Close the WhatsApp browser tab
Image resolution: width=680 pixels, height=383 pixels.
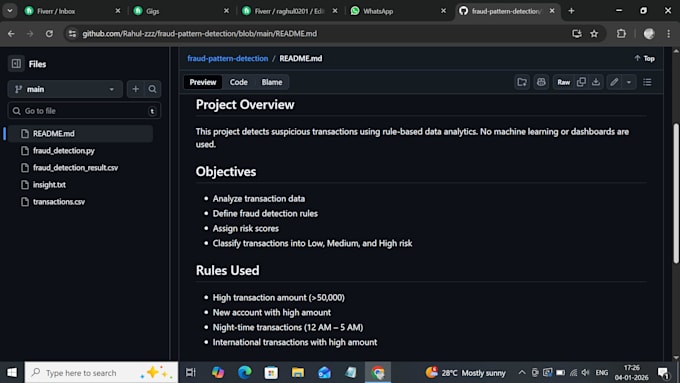point(443,11)
